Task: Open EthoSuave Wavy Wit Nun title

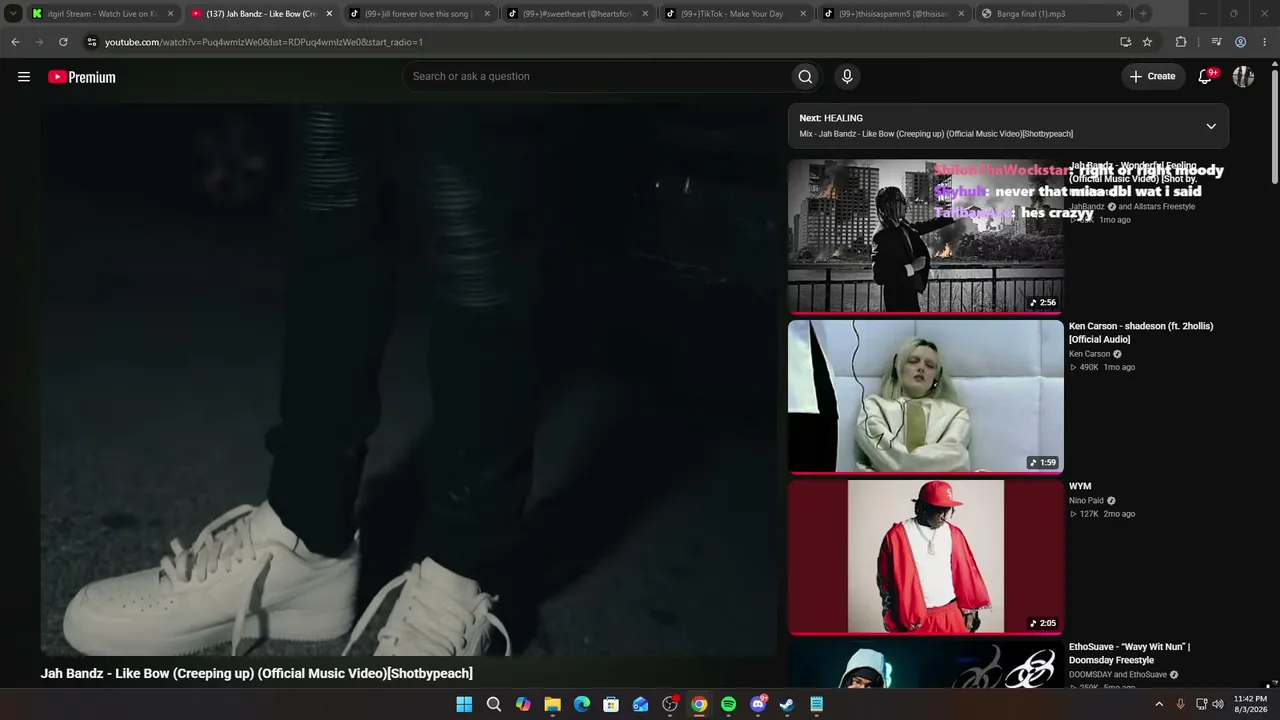Action: [x=1130, y=654]
